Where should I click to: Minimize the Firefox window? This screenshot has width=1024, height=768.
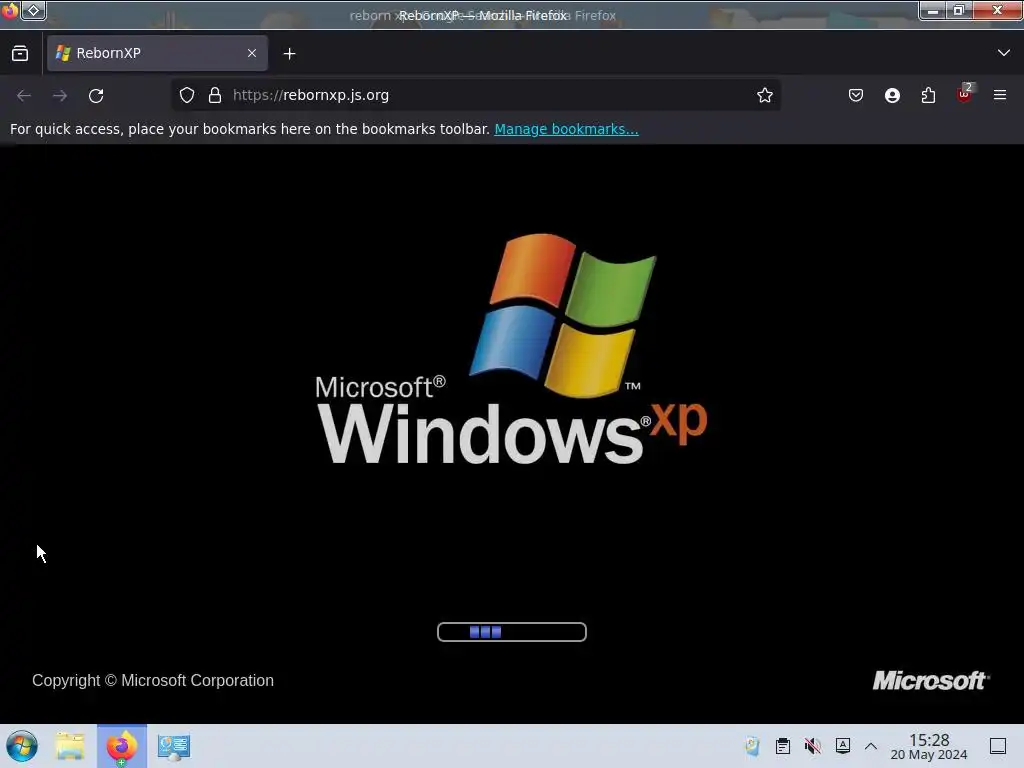coord(933,10)
